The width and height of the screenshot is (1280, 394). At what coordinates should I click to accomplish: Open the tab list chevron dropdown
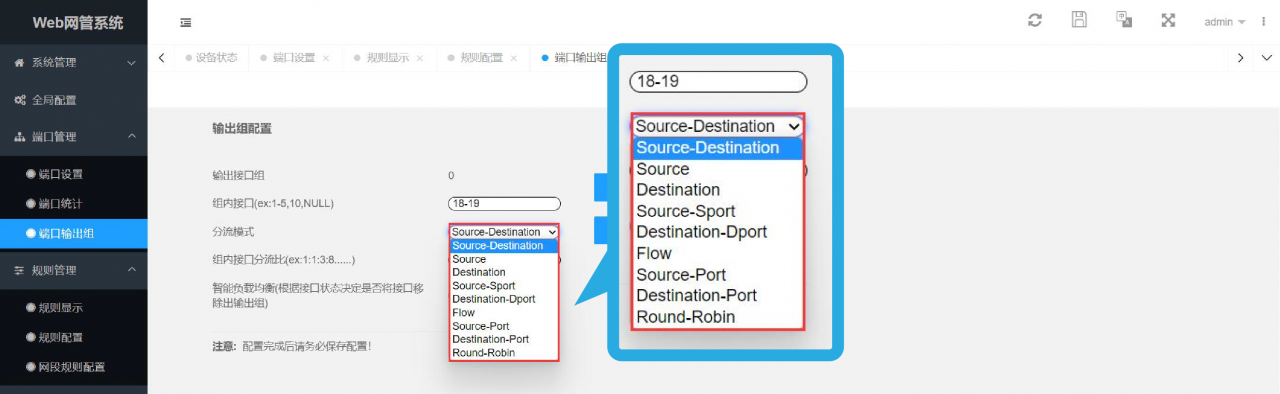tap(1266, 58)
